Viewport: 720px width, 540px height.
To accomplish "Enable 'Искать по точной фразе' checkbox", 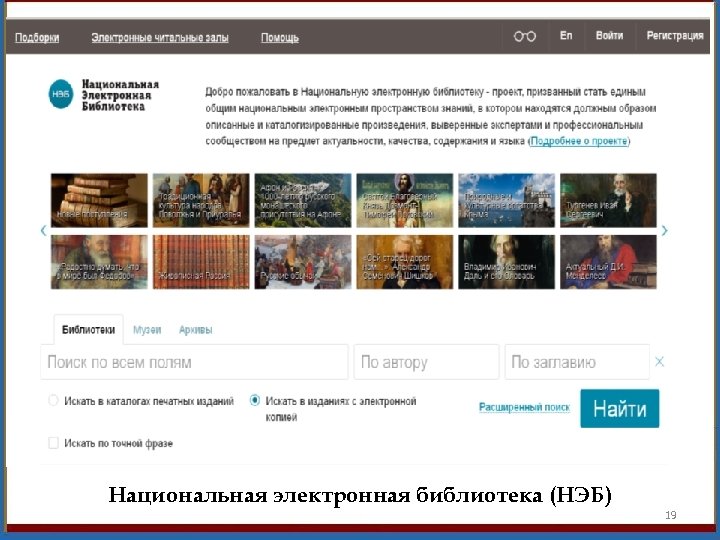I will (53, 443).
